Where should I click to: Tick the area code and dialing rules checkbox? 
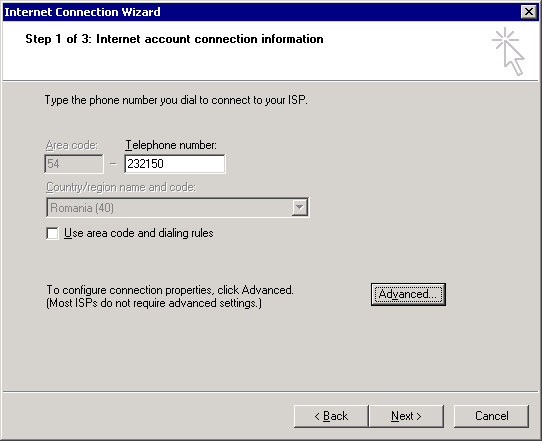pyautogui.click(x=53, y=233)
